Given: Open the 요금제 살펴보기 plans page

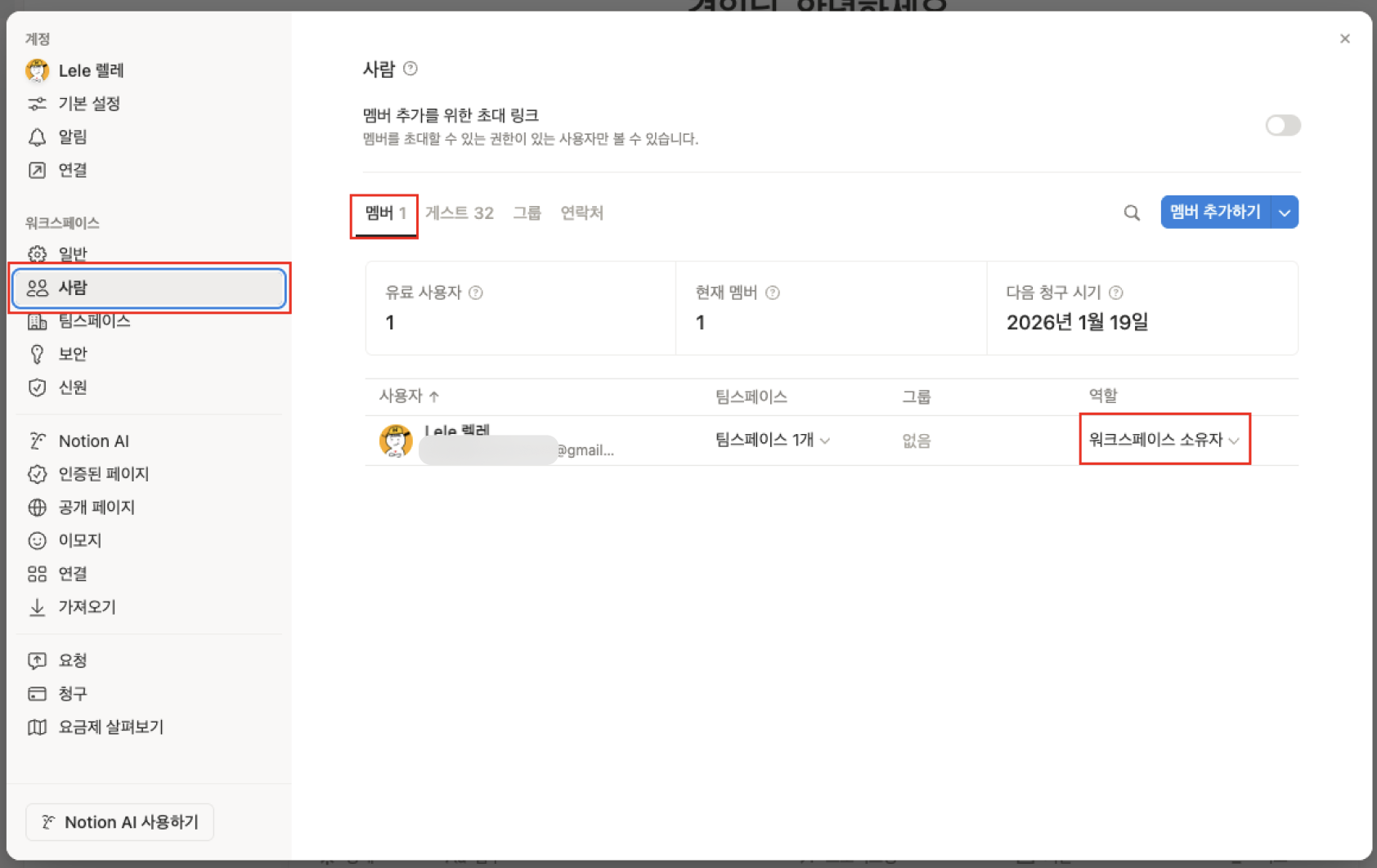Looking at the screenshot, I should (111, 727).
